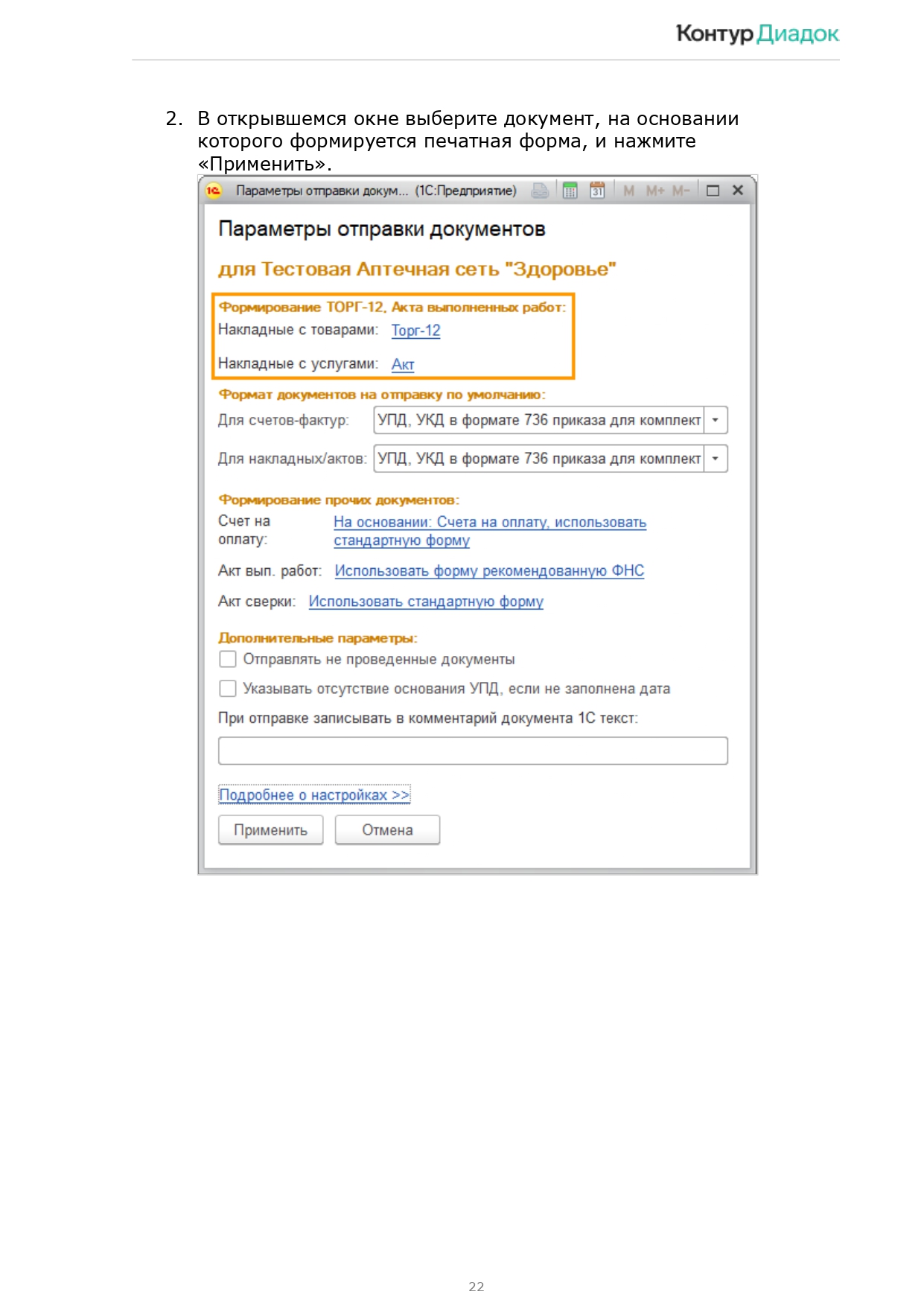Open the calendar icon in title bar
Image resolution: width=924 pixels, height=1306 pixels.
[597, 191]
